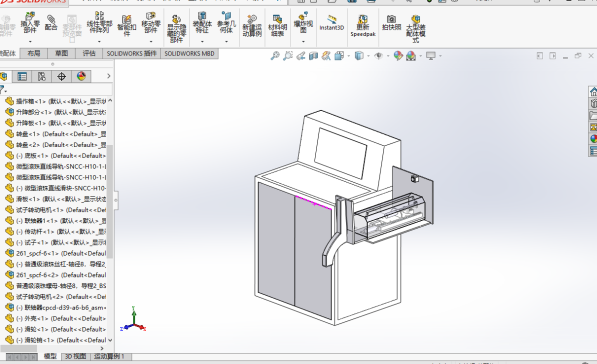Switch to the 3D 视图 bottom tab
The height and width of the screenshot is (364, 597).
tap(75, 357)
